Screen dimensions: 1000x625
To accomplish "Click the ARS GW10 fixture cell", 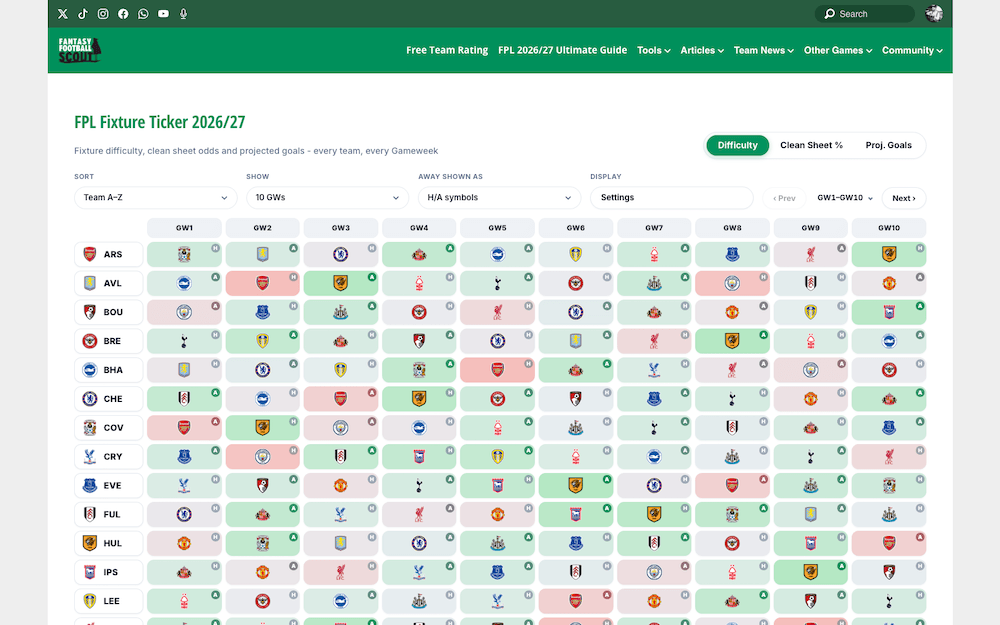I will pos(889,254).
